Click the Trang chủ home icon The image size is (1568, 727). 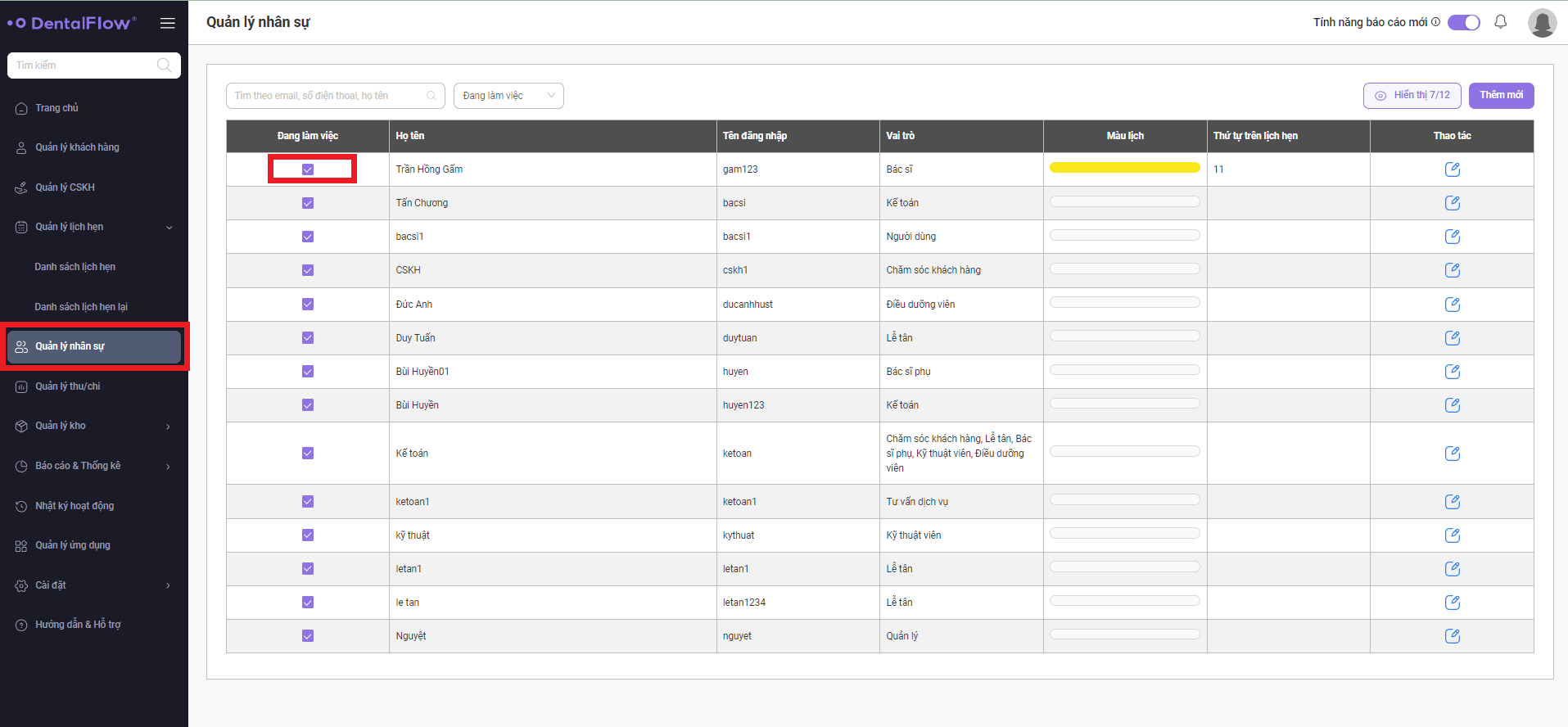pyautogui.click(x=21, y=108)
